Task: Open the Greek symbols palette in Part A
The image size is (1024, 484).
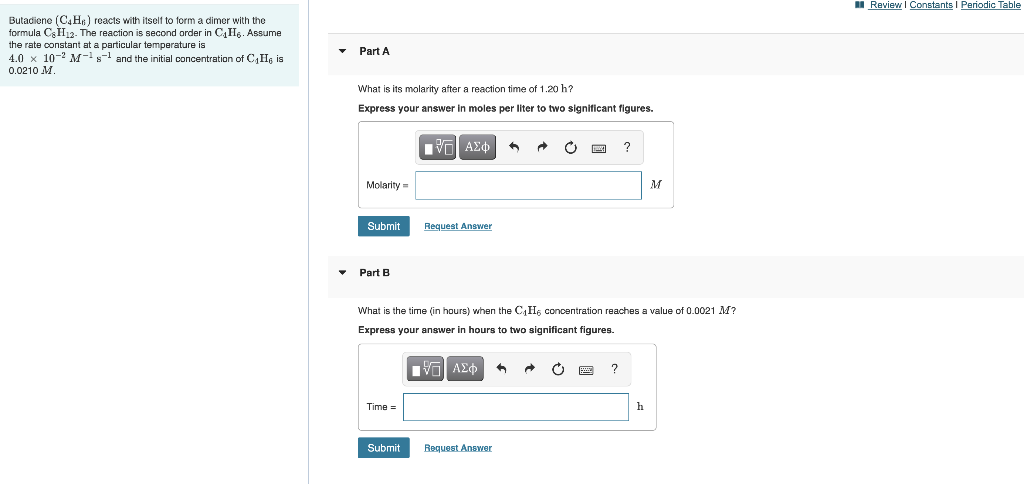Action: [478, 148]
